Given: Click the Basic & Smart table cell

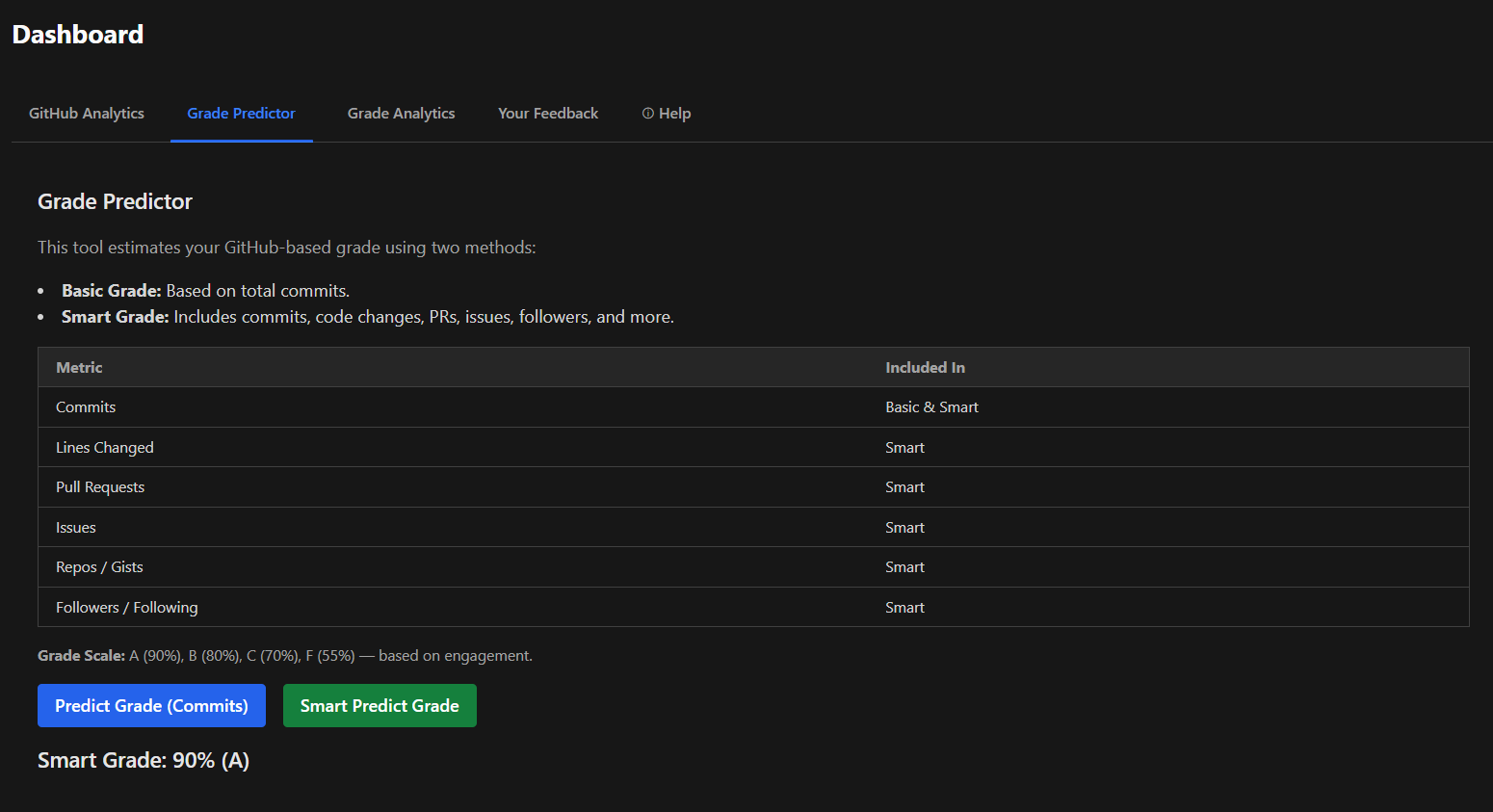Looking at the screenshot, I should click(931, 407).
